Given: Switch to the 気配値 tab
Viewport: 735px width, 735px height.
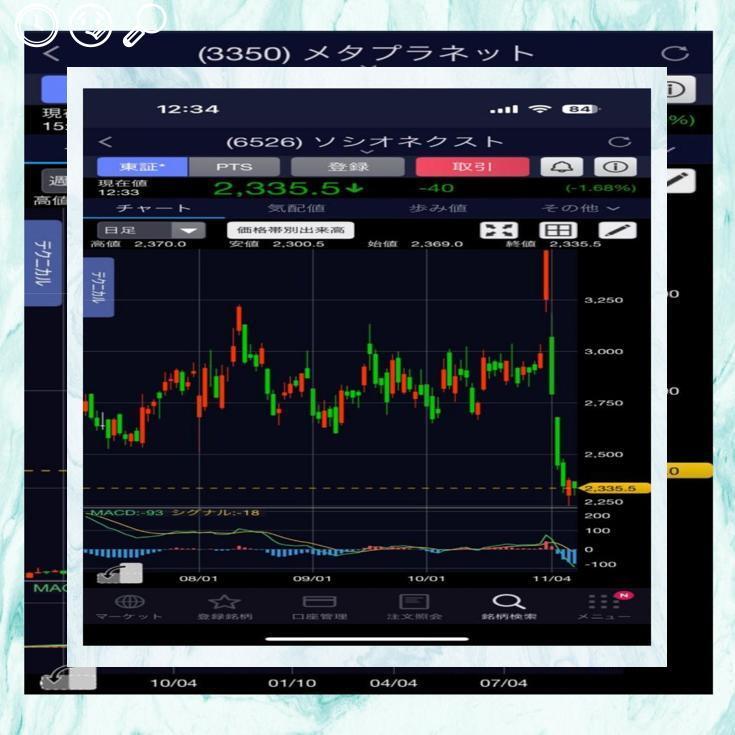Looking at the screenshot, I should tap(296, 208).
